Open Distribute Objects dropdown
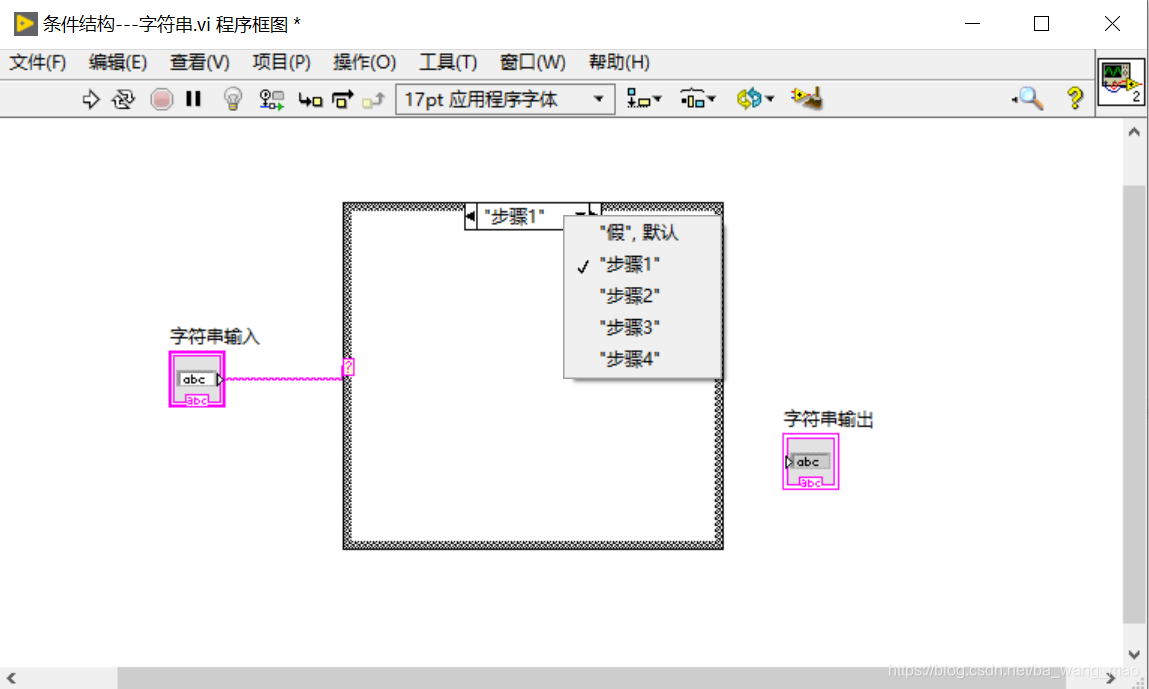The height and width of the screenshot is (689, 1149). point(697,98)
